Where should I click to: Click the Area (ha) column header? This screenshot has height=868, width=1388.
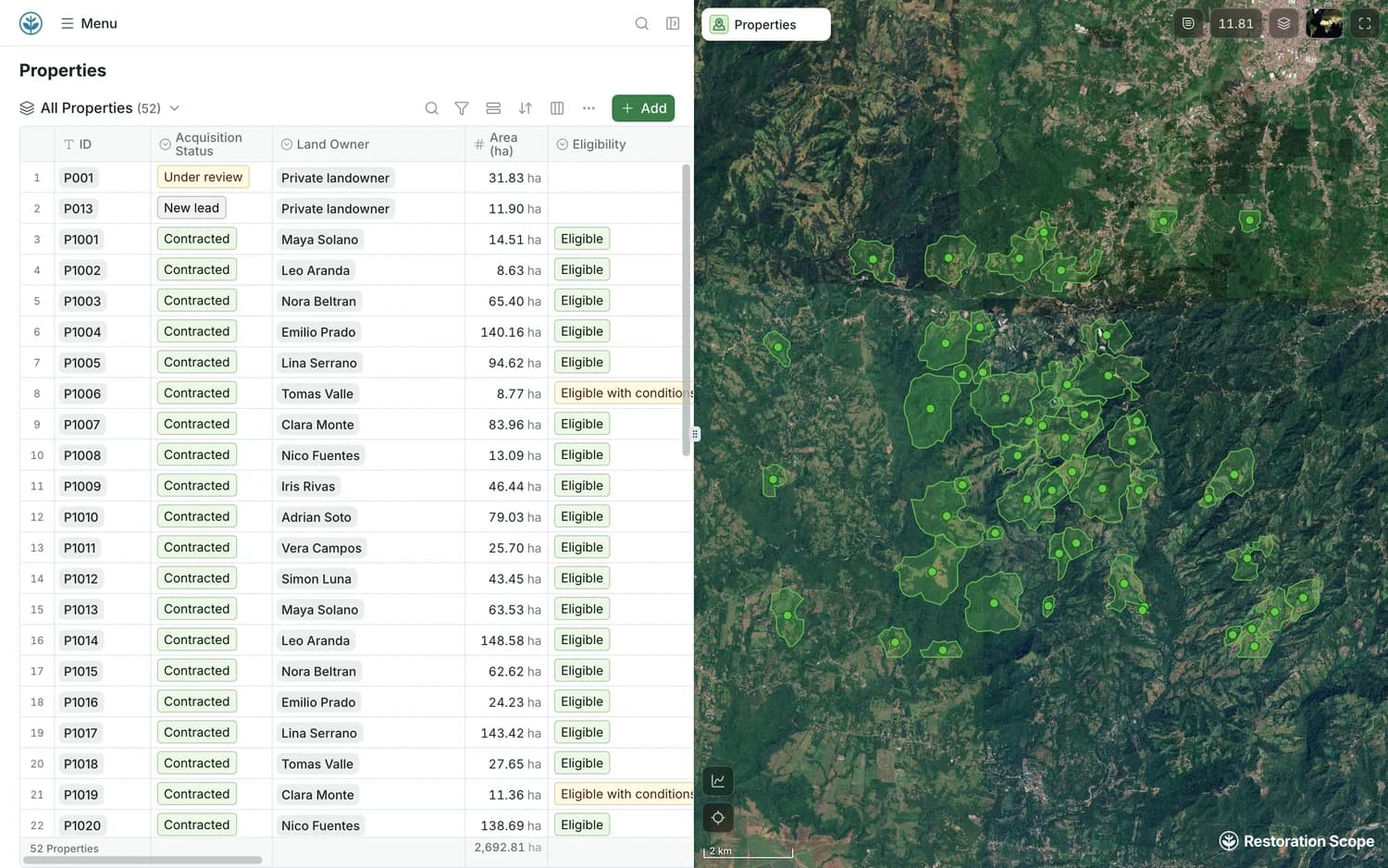coord(506,144)
